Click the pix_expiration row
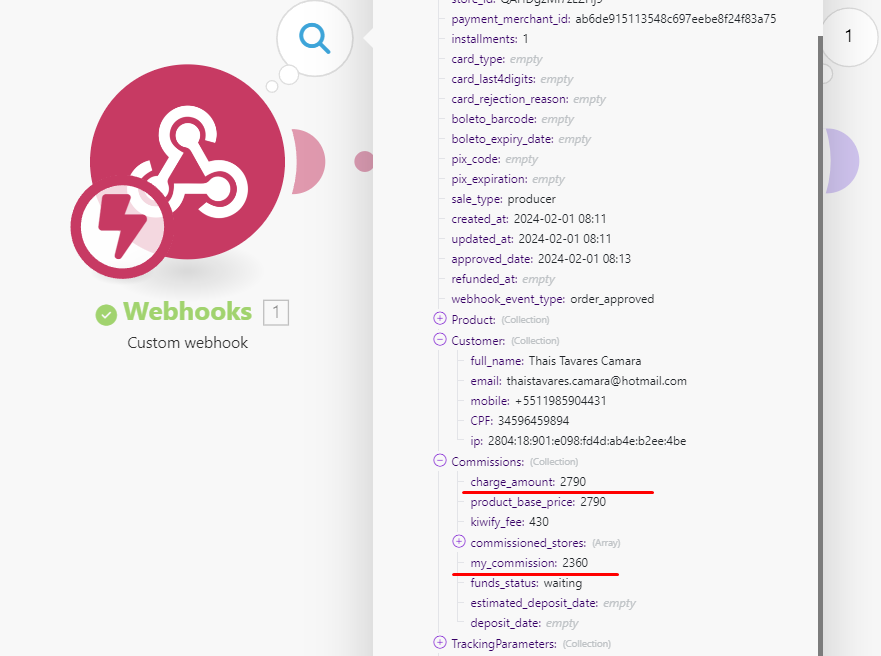This screenshot has width=881, height=656. pyautogui.click(x=508, y=179)
